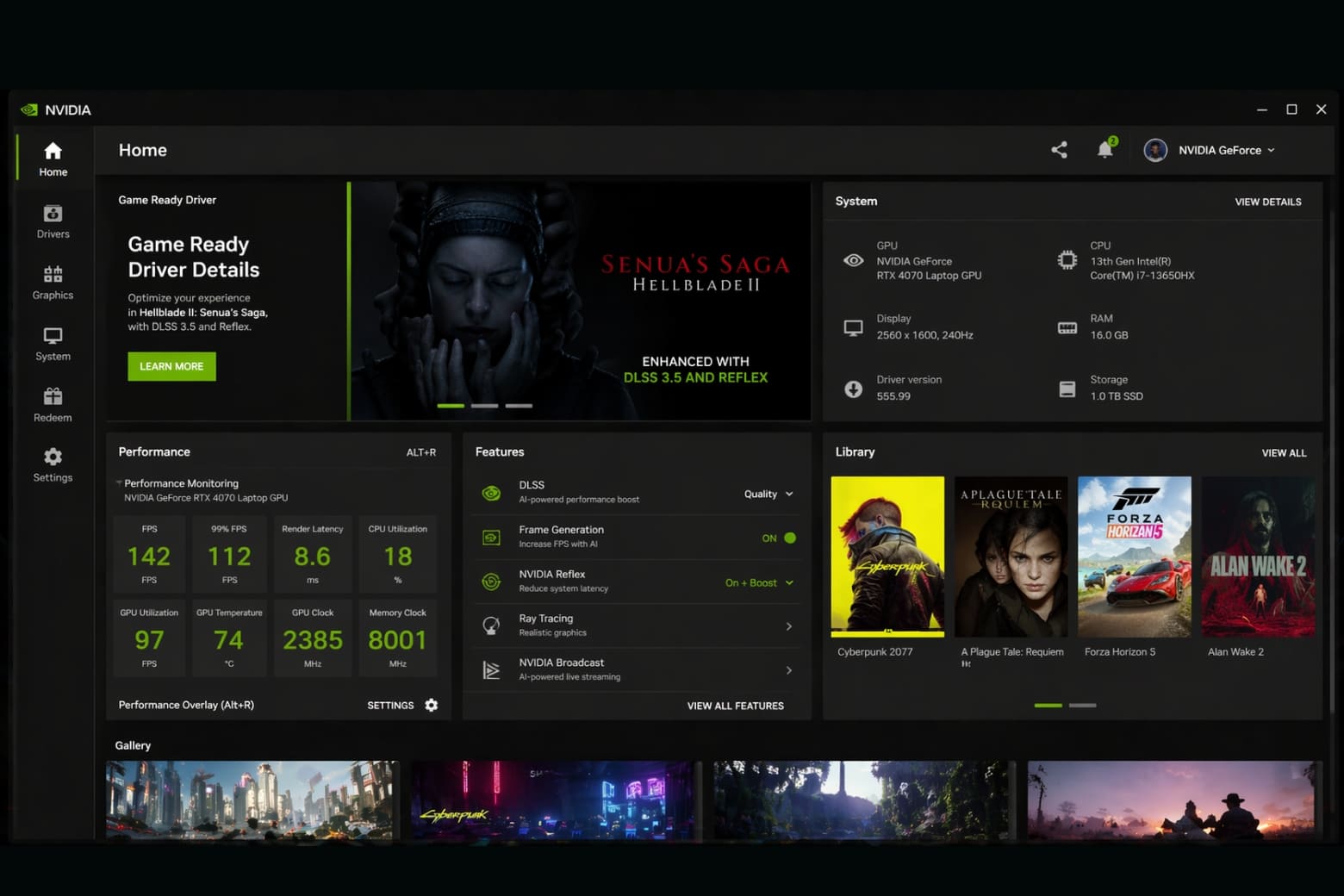
Task: Open Alan Wake 2 game cover
Action: [x=1258, y=557]
